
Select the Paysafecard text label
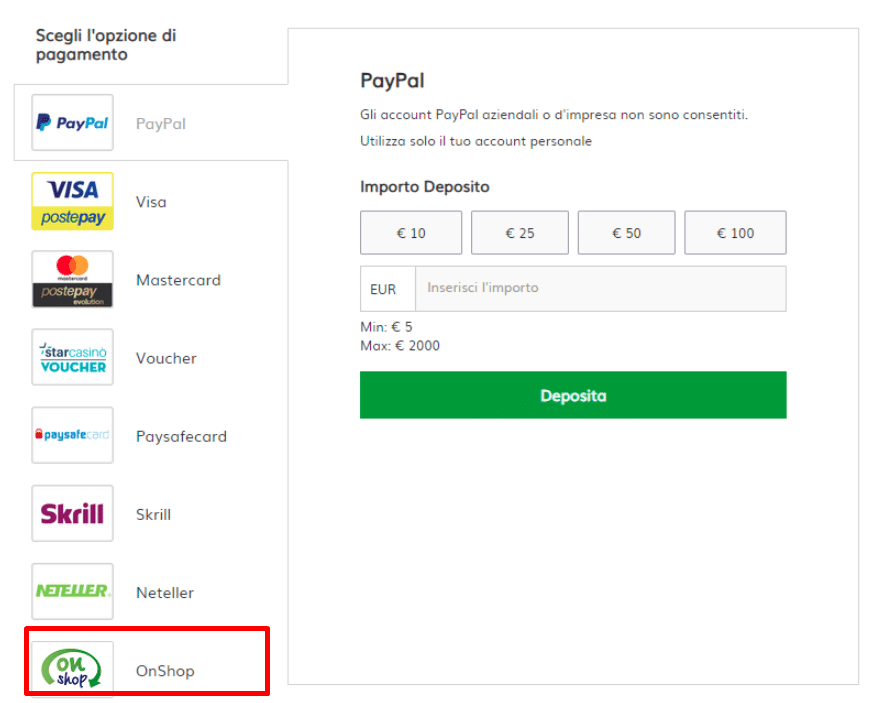tap(181, 436)
